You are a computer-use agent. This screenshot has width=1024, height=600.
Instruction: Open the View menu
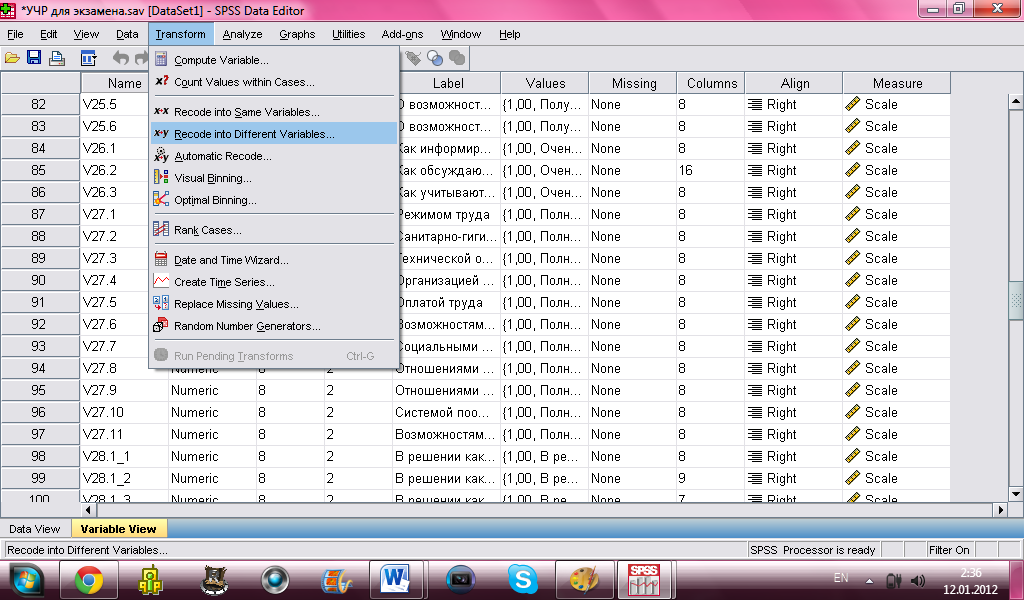click(86, 34)
